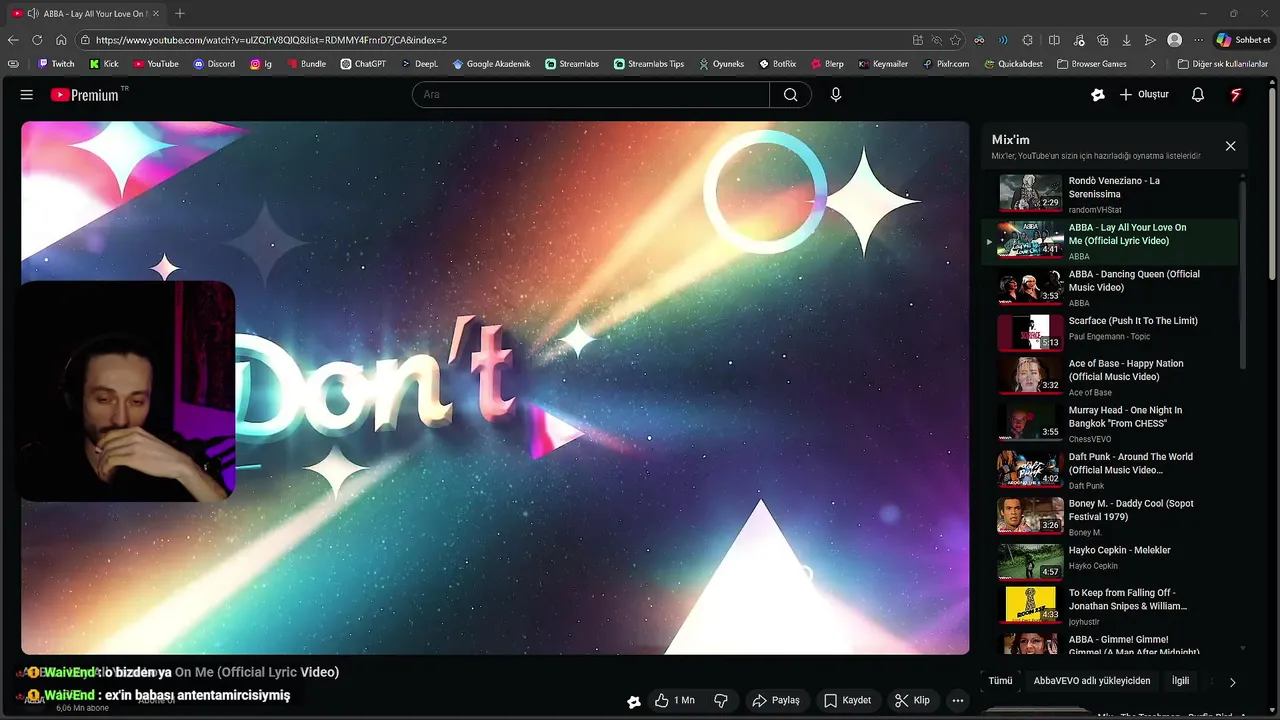Screen dimensions: 1280x720
Task: Open DeepL bookmark
Action: click(420, 64)
